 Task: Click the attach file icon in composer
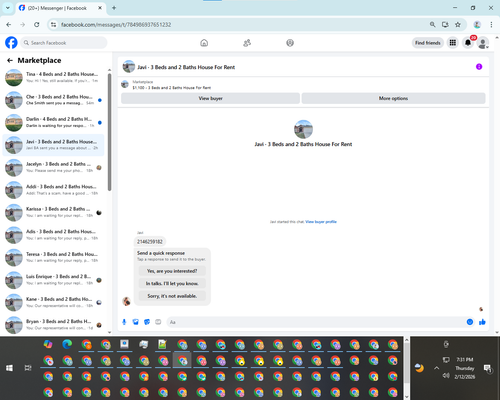pyautogui.click(x=136, y=322)
